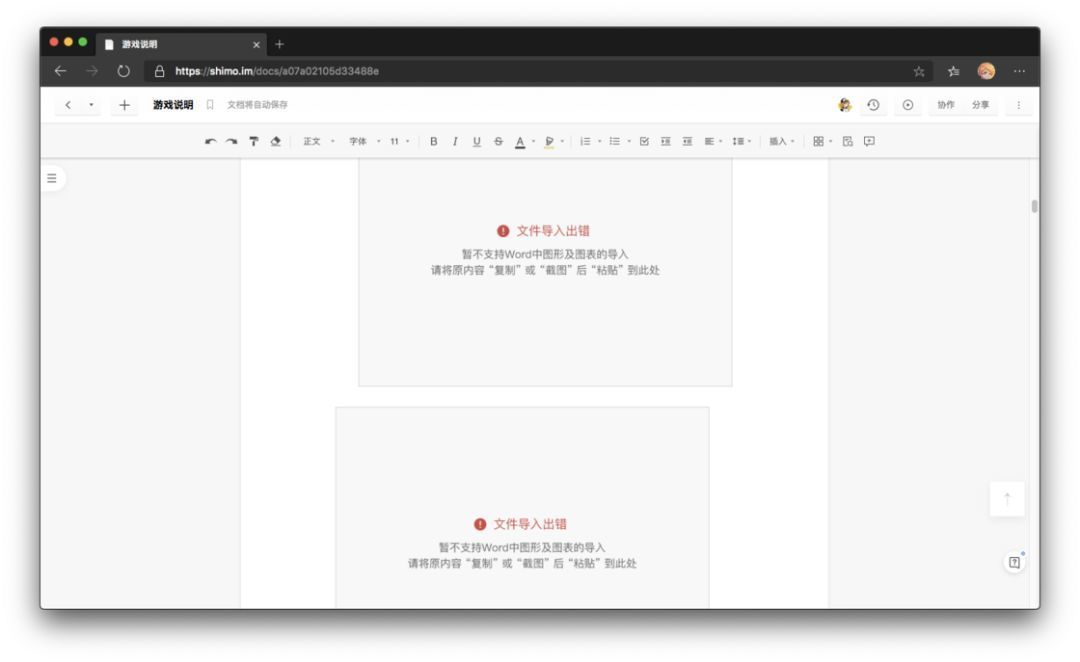Open the document outline sidebar icon

point(52,178)
